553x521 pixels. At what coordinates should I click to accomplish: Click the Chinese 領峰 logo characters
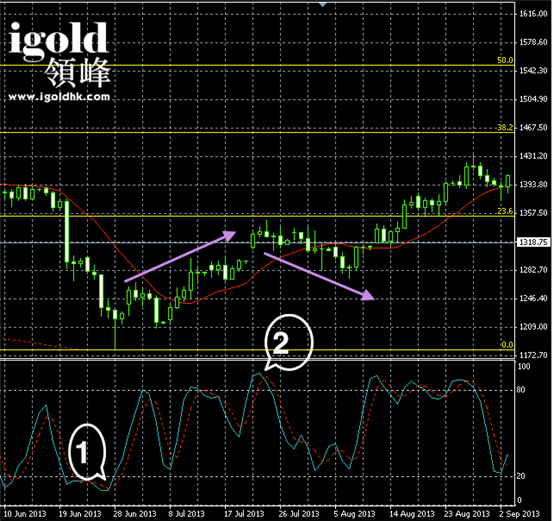pos(78,73)
